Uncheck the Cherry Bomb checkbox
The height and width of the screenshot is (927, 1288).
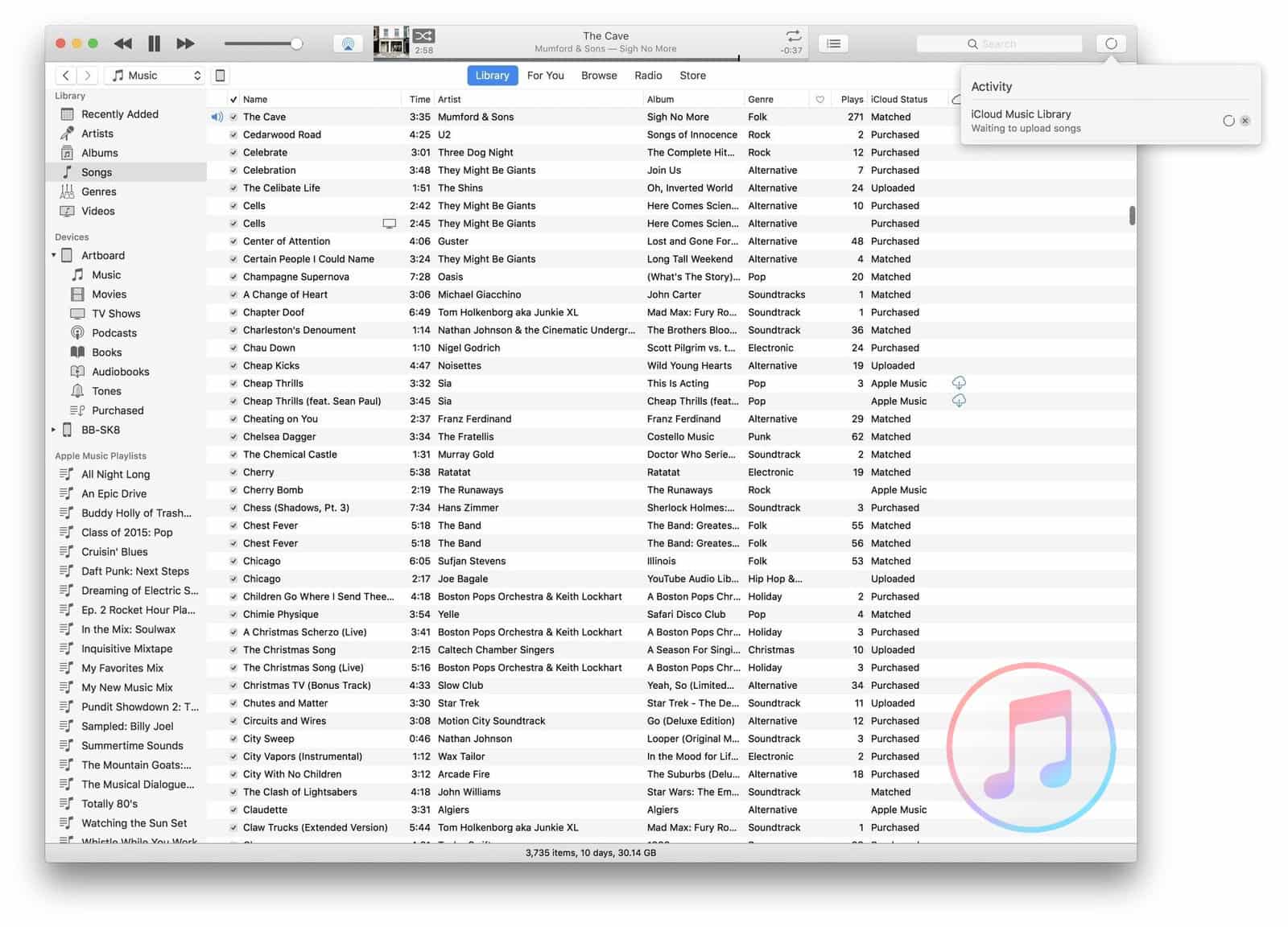point(233,490)
